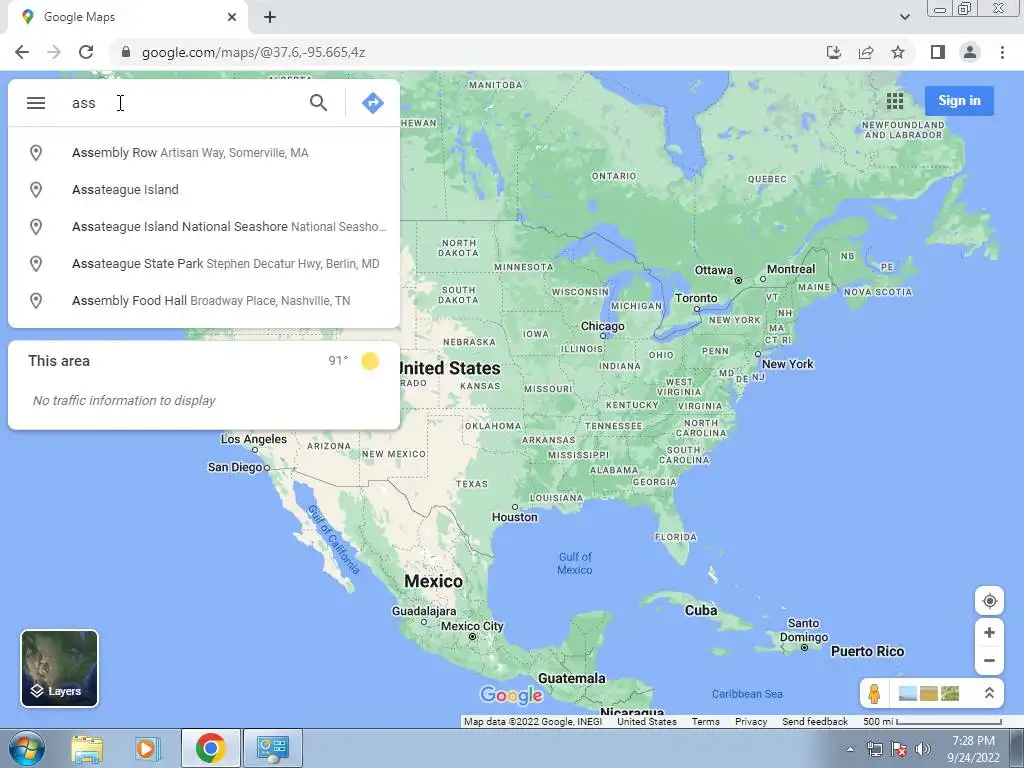Click in the search box containing 'ass'
Viewport: 1024px width, 768px height.
[x=183, y=103]
